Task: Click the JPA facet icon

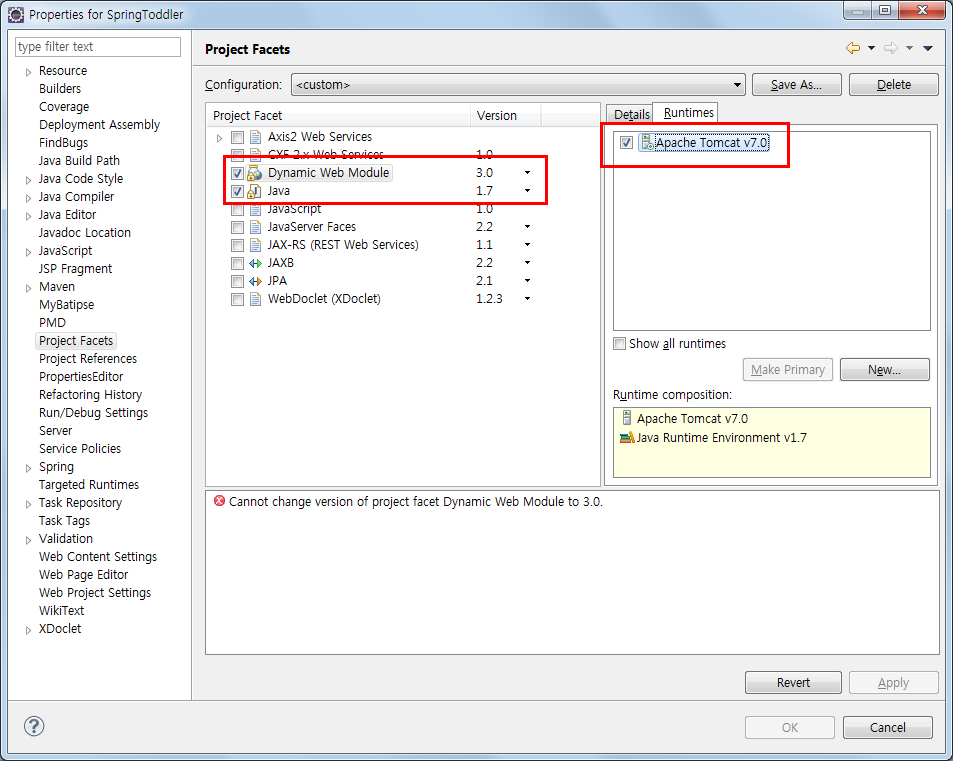Action: [255, 281]
